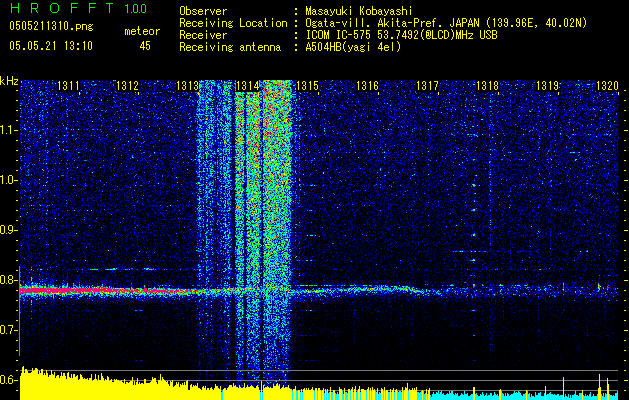Click the date stamp 05.05.21 13:10
This screenshot has height=400, width=629.
[x=51, y=45]
